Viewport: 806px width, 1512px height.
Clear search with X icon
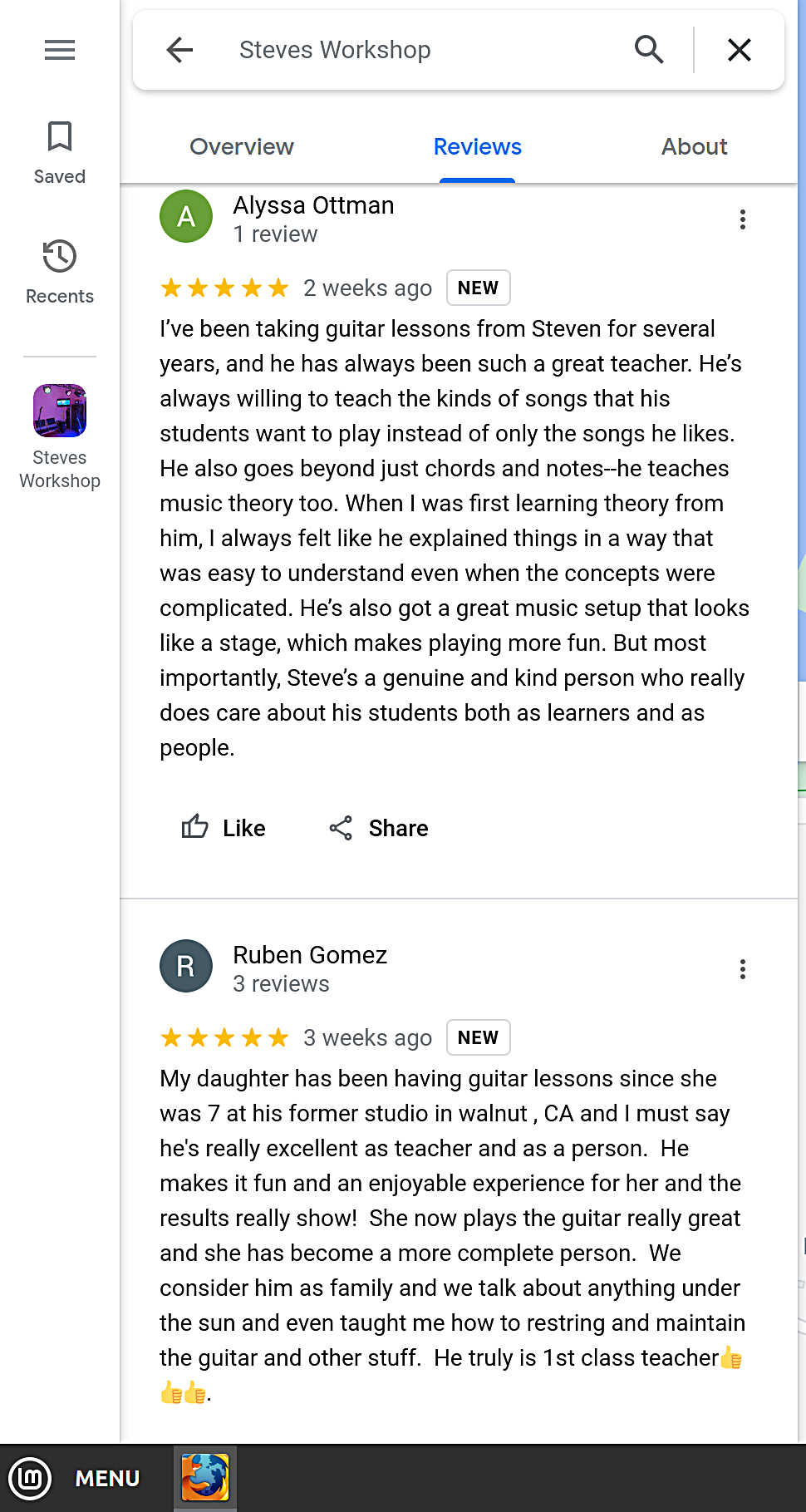point(739,51)
